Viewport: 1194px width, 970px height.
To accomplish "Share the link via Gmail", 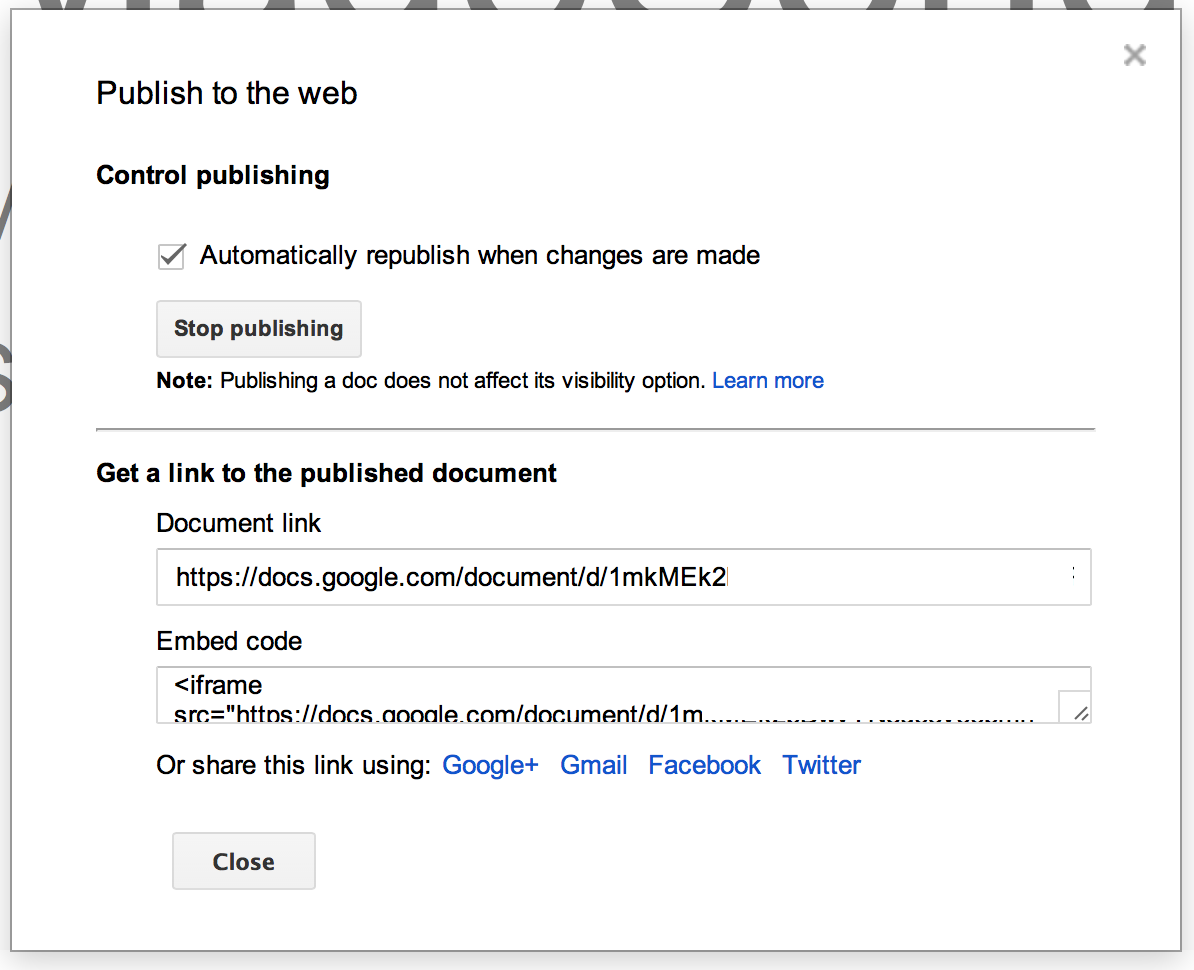I will tap(594, 765).
